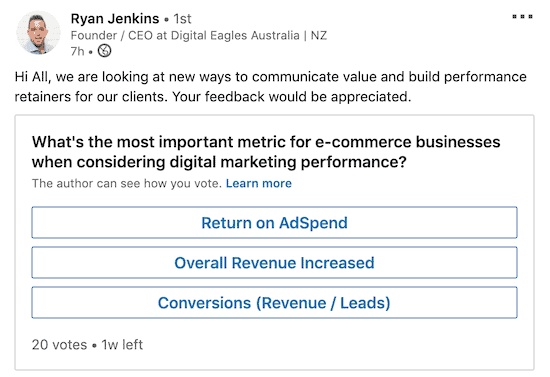Click the NZ text in the headline
Viewport: 550px width, 377px height.
pos(318,35)
